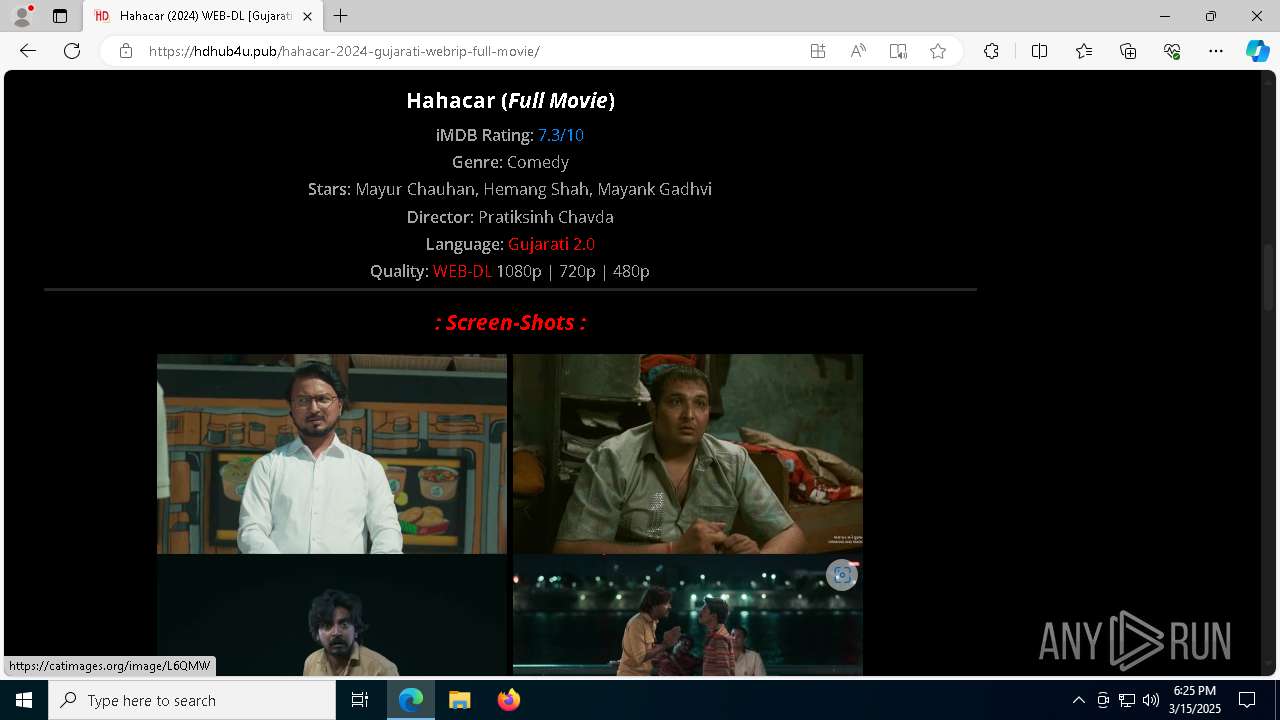This screenshot has height=720, width=1280.
Task: Open screenshot of man in grey shirt
Action: pyautogui.click(x=688, y=453)
